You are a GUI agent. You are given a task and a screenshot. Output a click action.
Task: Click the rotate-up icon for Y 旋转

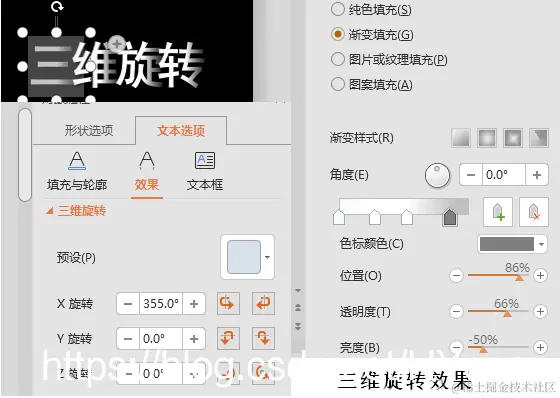[x=228, y=338]
